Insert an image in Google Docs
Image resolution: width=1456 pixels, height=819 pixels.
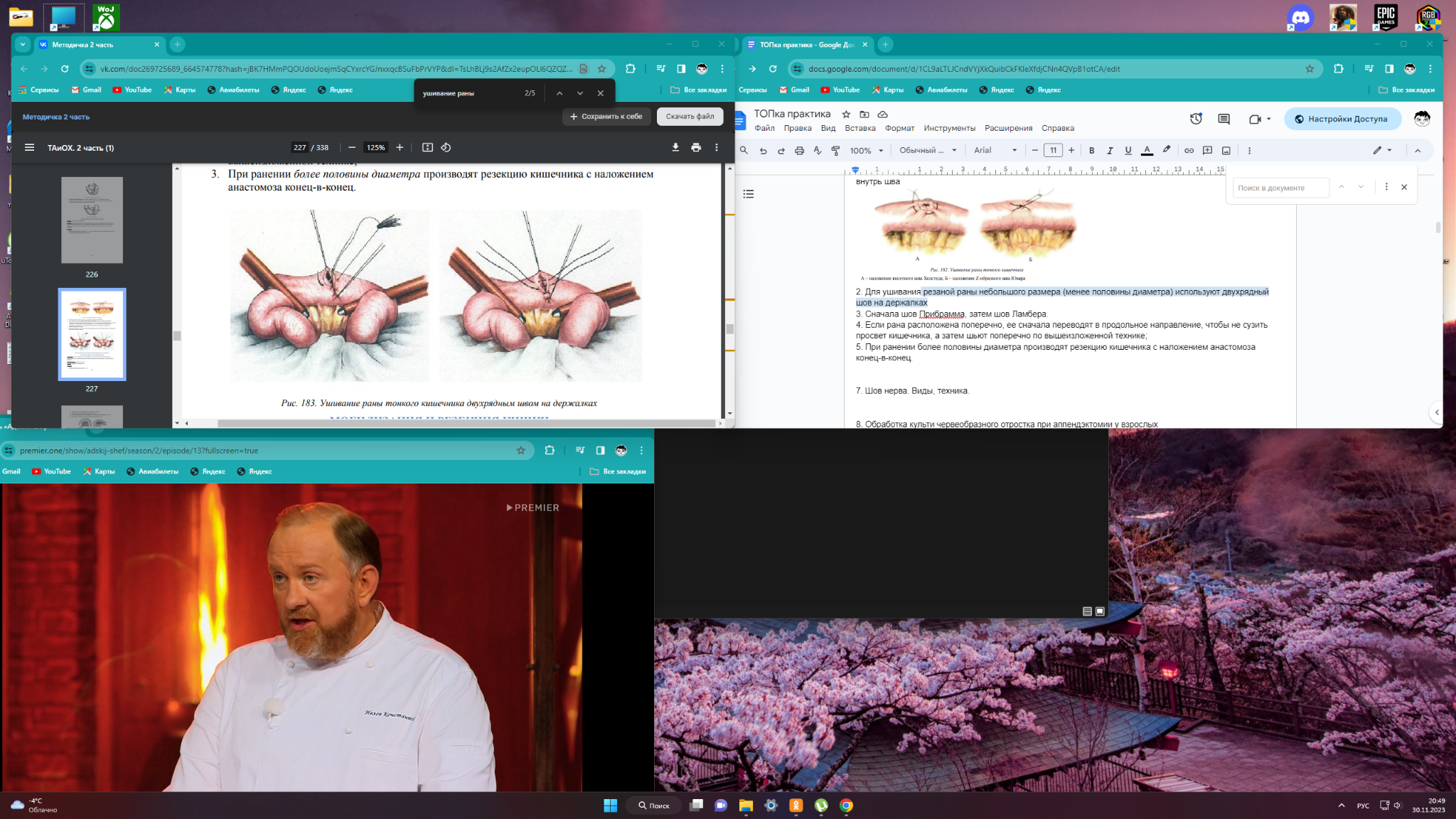(x=1226, y=150)
